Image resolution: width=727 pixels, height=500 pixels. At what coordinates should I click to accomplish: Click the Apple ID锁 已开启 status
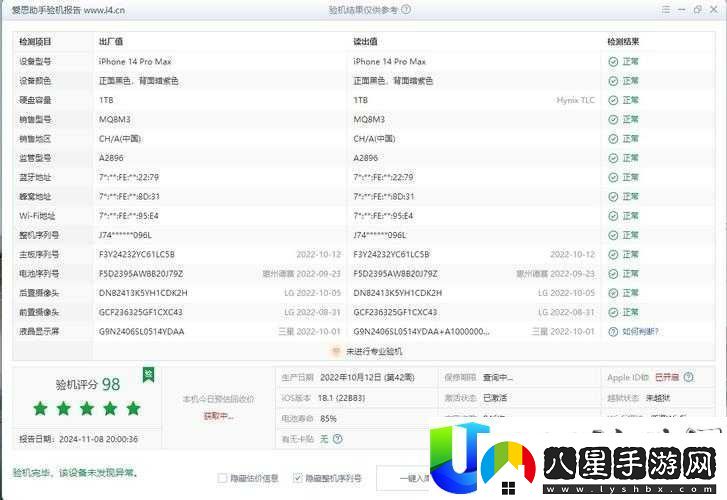(667, 377)
